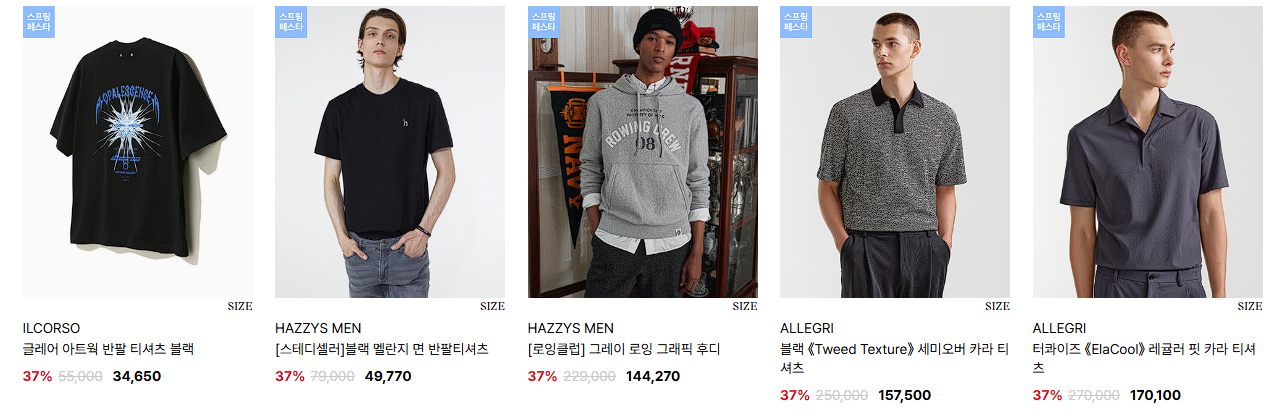Open [로잉클럽] 그레이 로잉 그래픽 후디 title

pos(624,349)
